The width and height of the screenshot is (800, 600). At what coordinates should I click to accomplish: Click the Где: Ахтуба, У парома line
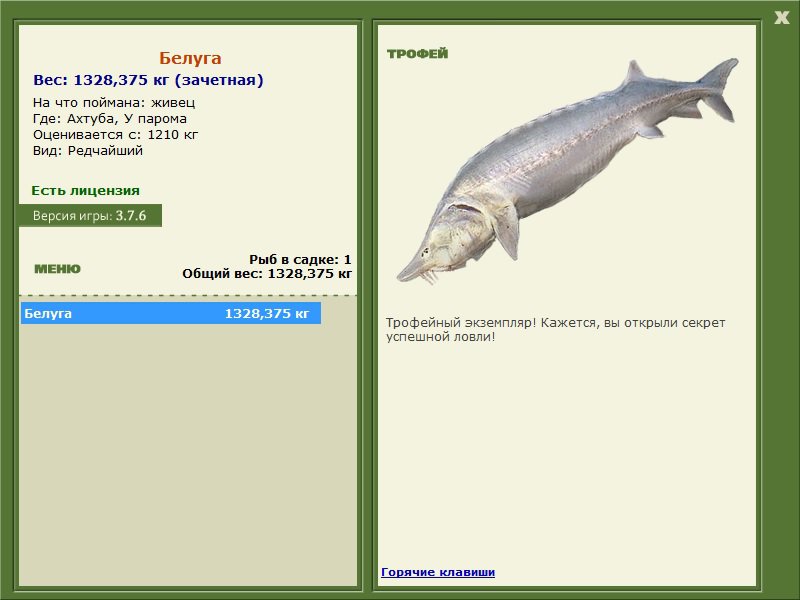(110, 119)
